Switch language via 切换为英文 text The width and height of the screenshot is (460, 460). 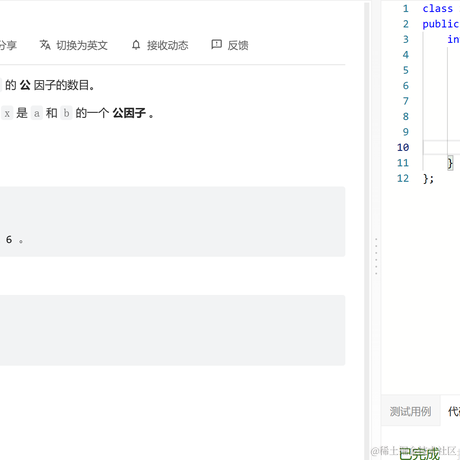click(82, 45)
